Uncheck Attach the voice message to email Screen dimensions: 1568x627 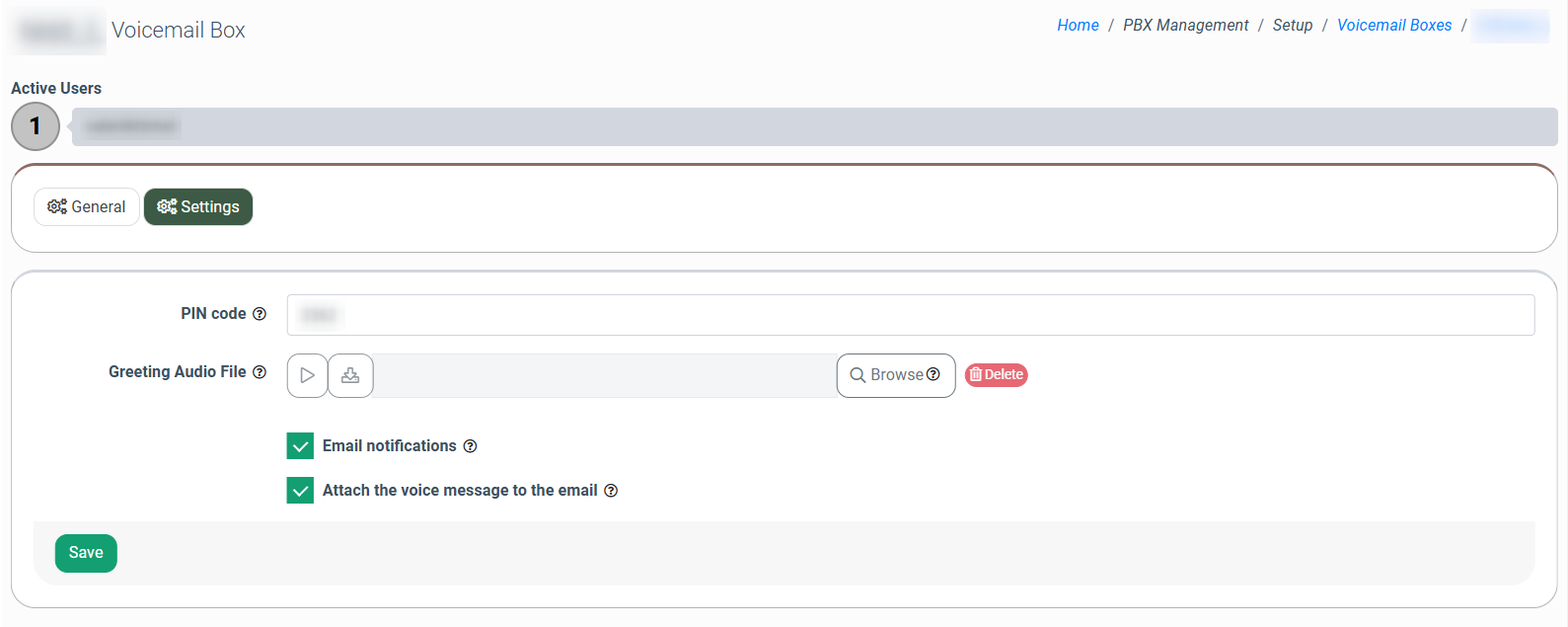(x=300, y=491)
